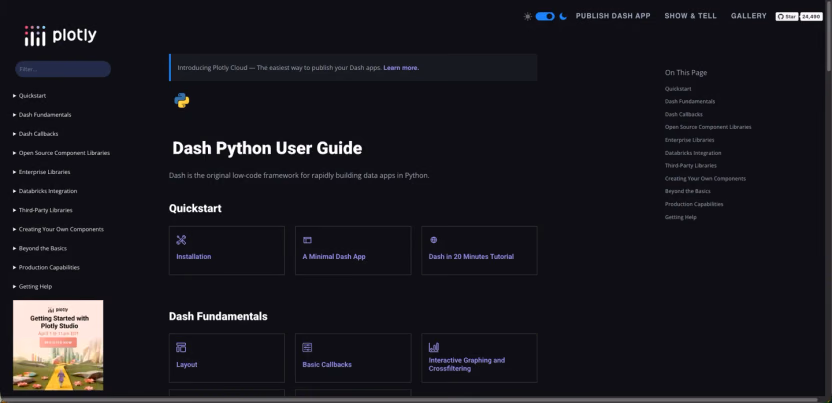Expand Production Capabilities in the sidebar
The width and height of the screenshot is (832, 403).
coord(46,268)
